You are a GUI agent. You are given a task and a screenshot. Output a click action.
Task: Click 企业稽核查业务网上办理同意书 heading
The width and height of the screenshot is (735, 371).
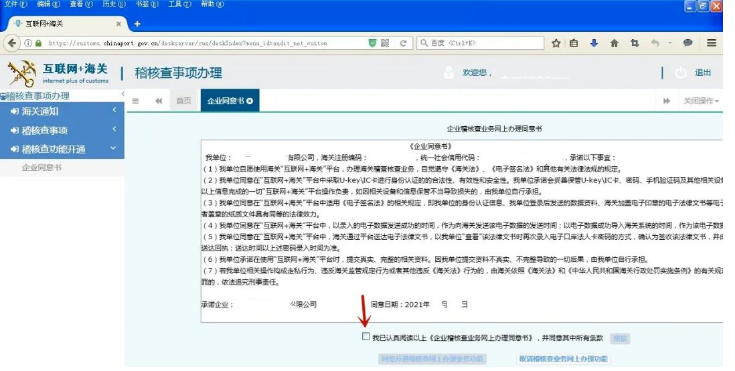495,129
